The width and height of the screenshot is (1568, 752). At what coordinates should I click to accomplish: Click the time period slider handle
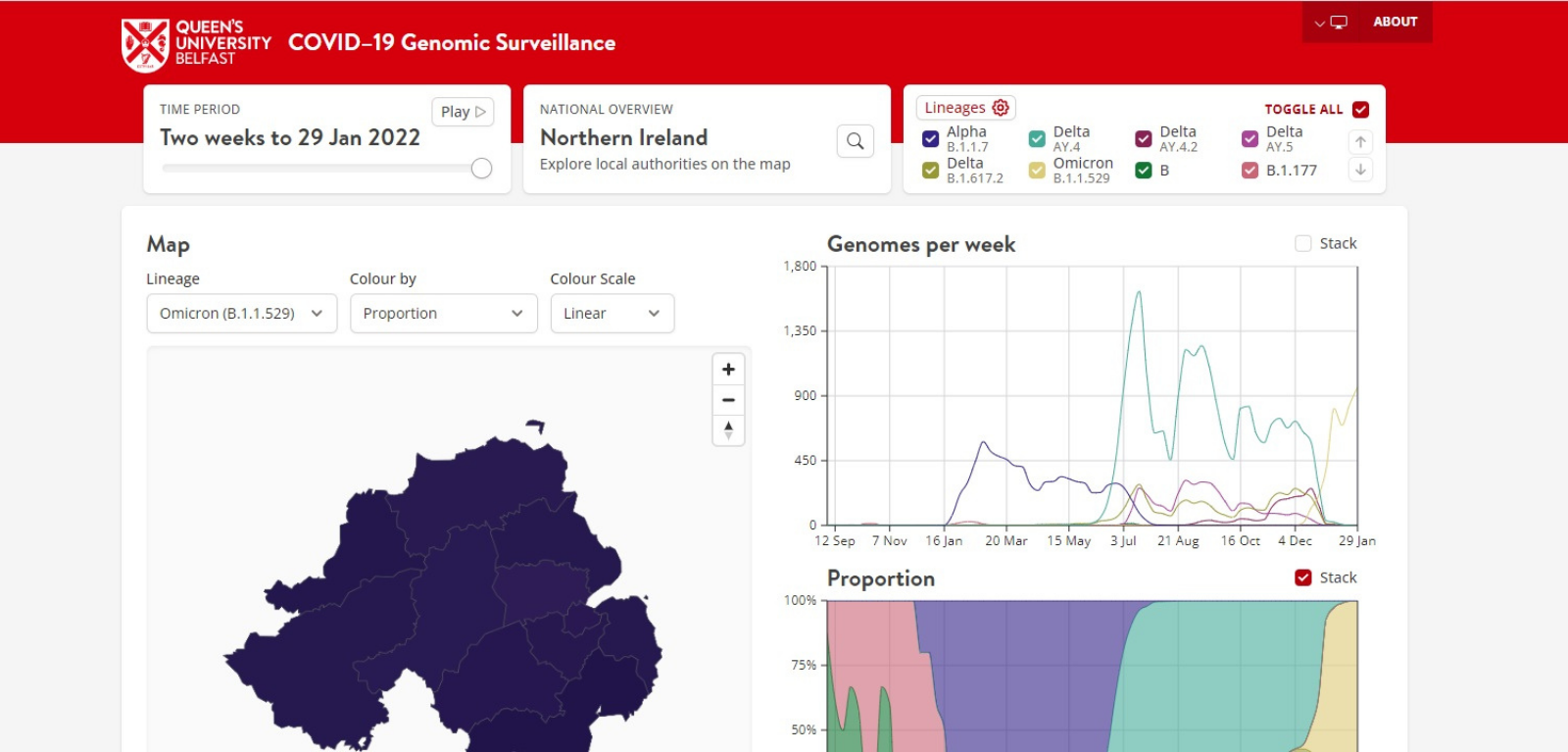[x=481, y=169]
